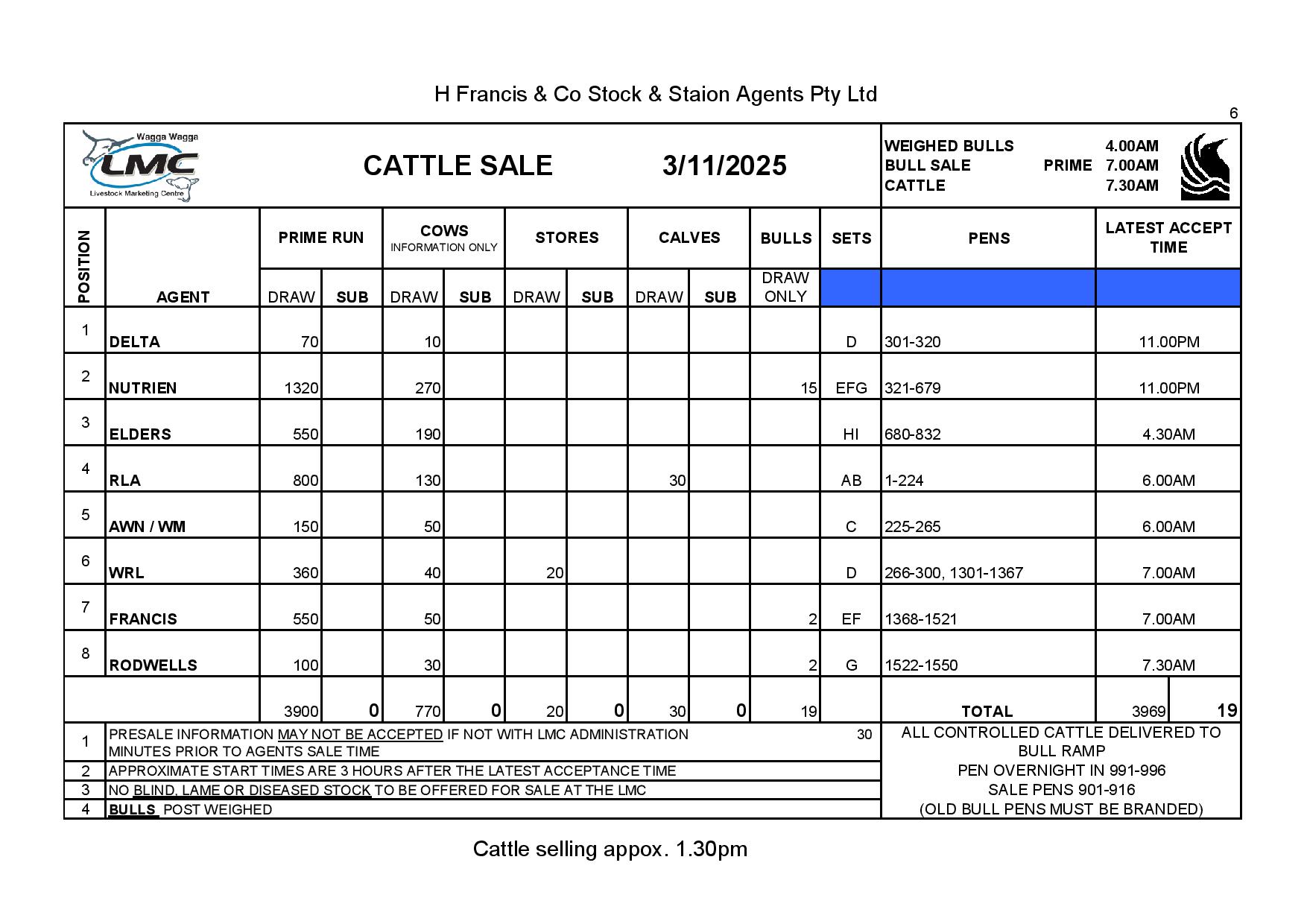
Task: Click the underlined MAY NOT BE ACCEPTED text
Action: click(x=361, y=735)
